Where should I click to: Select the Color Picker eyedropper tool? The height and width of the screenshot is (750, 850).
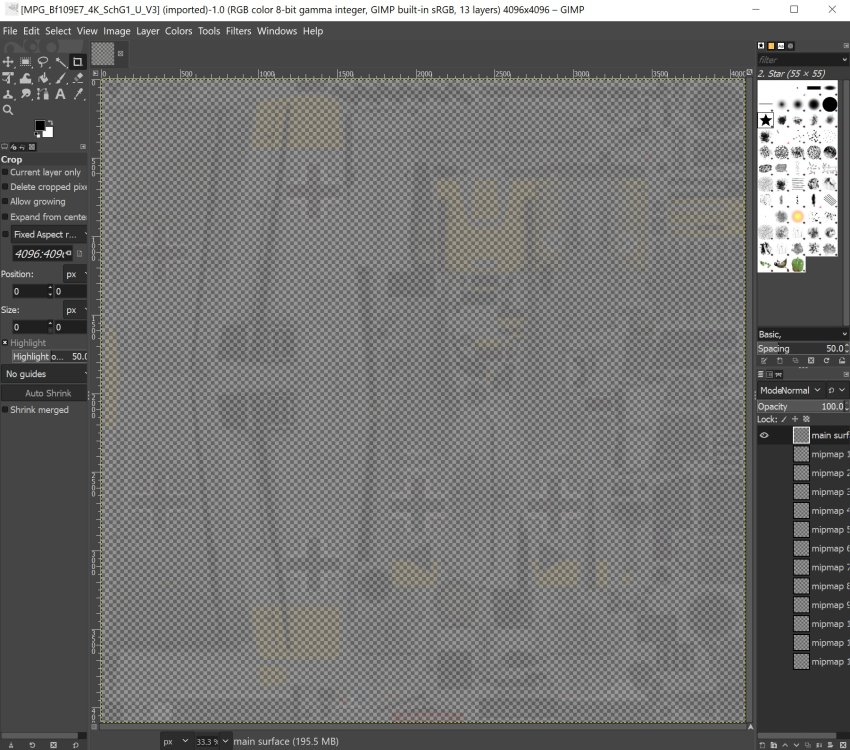pos(78,94)
